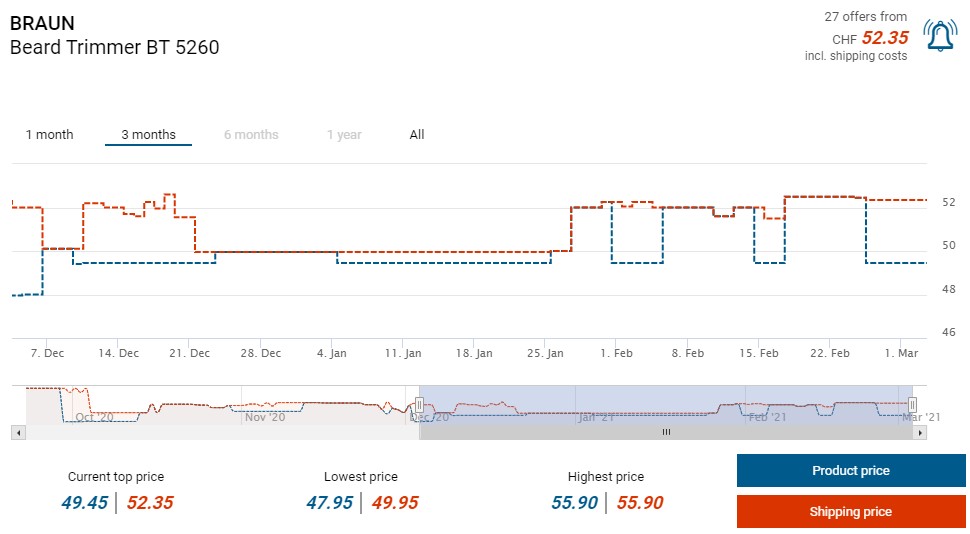Image resolution: width=970 pixels, height=534 pixels.
Task: Click the Beard Trimmer BT 5260 title
Action: 114,47
